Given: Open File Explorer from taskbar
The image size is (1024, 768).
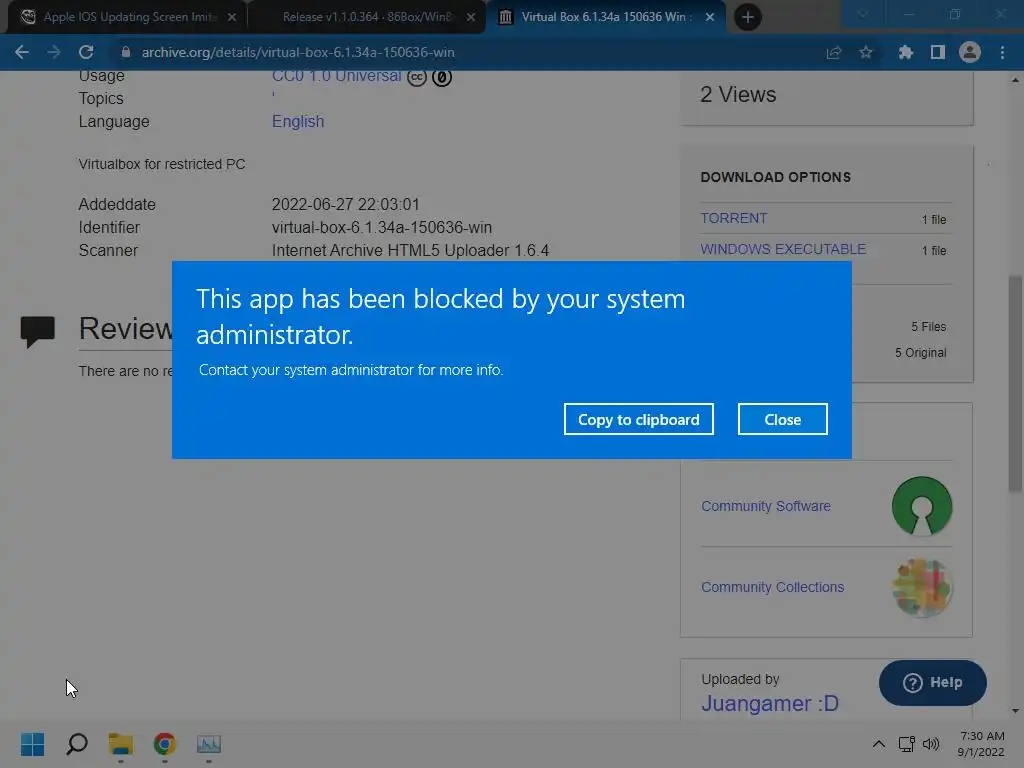Looking at the screenshot, I should tap(121, 744).
